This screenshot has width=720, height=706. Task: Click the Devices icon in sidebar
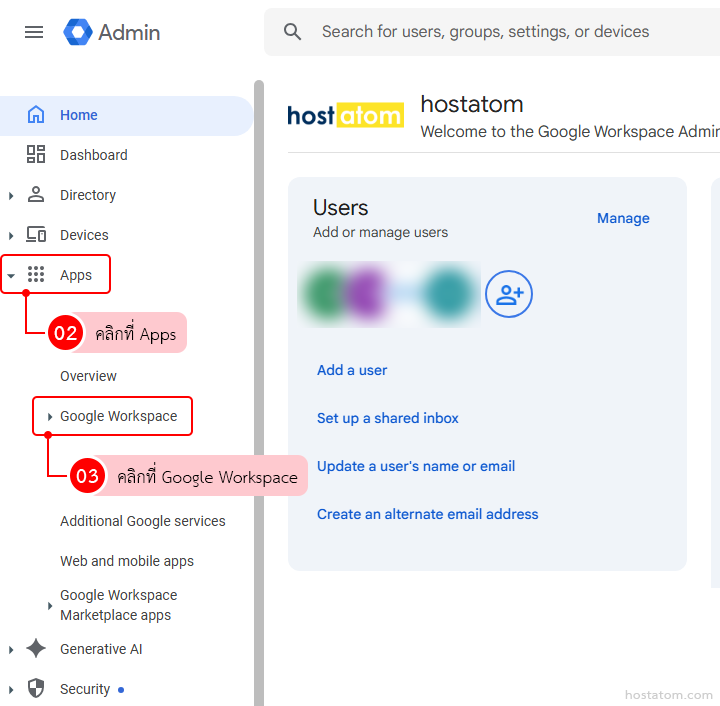36,235
